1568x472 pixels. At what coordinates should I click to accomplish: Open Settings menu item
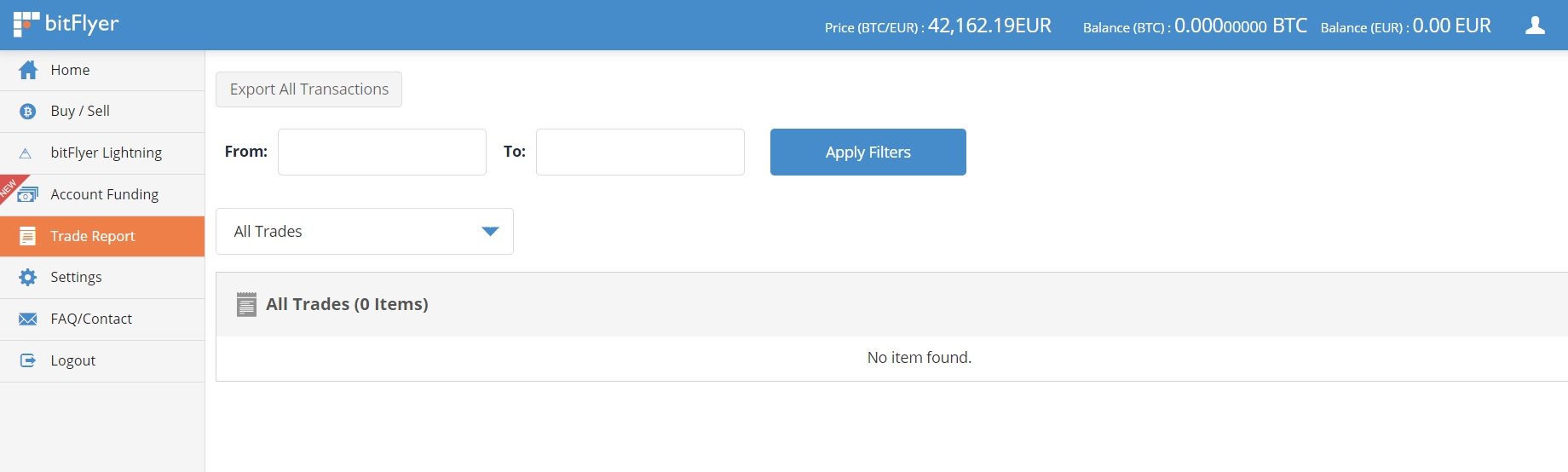[102, 278]
